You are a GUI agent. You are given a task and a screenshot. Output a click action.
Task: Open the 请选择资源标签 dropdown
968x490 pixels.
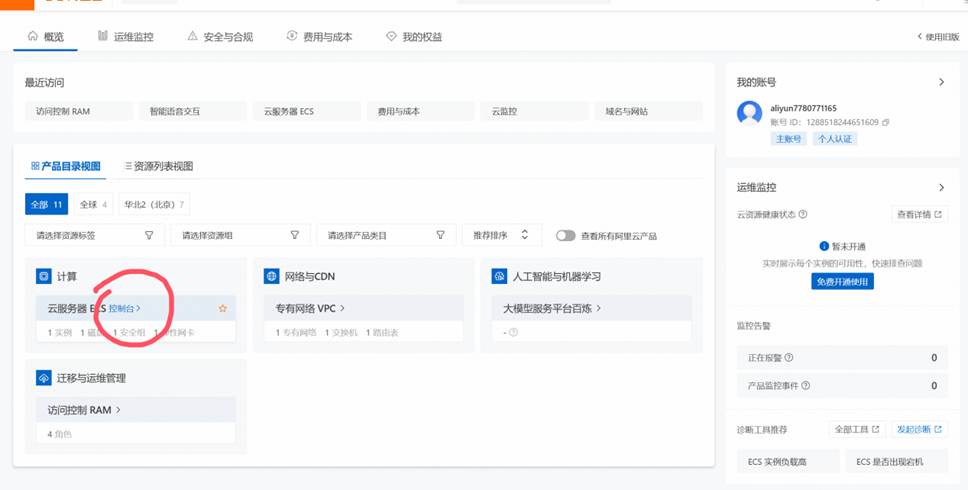coord(94,235)
